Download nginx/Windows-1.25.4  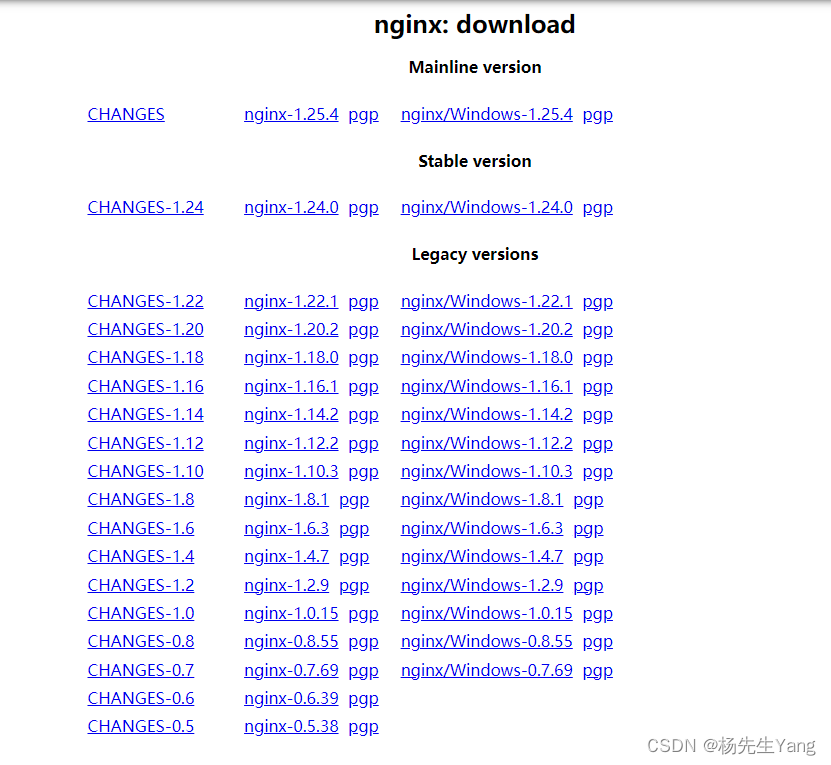tap(487, 115)
